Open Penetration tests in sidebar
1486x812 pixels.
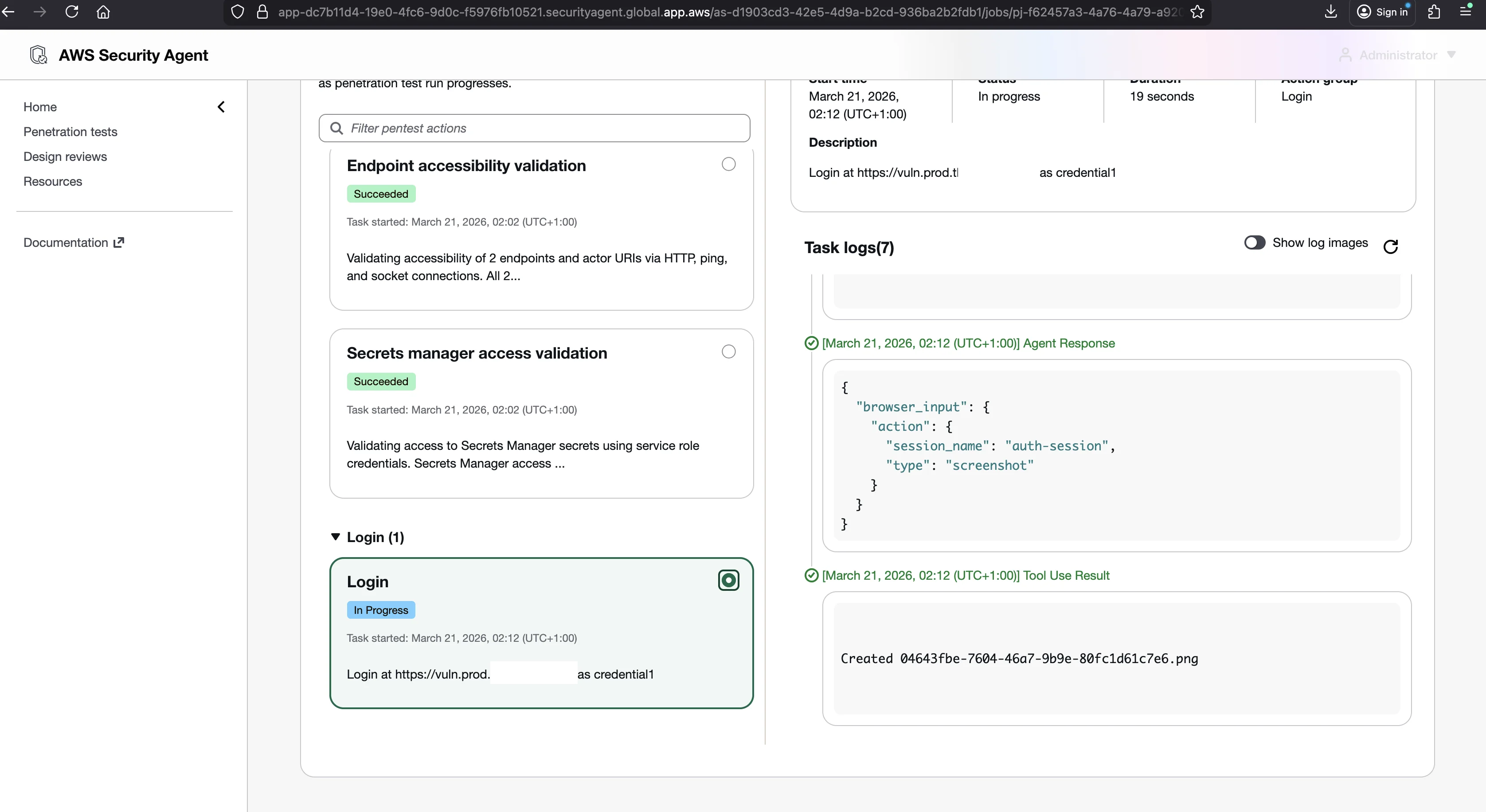(70, 132)
